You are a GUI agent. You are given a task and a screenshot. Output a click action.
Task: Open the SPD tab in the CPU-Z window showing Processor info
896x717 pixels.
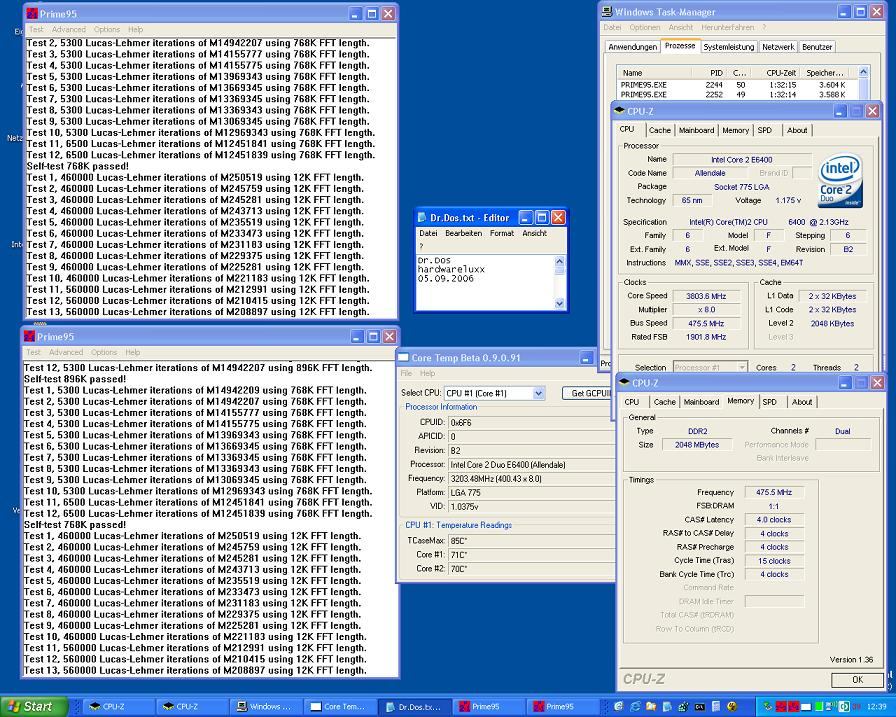[x=765, y=130]
